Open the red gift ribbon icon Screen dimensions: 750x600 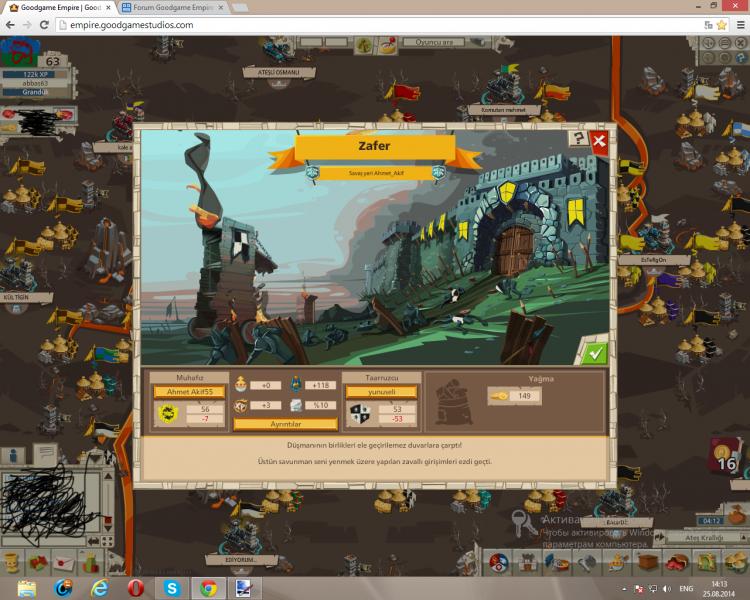(38, 562)
